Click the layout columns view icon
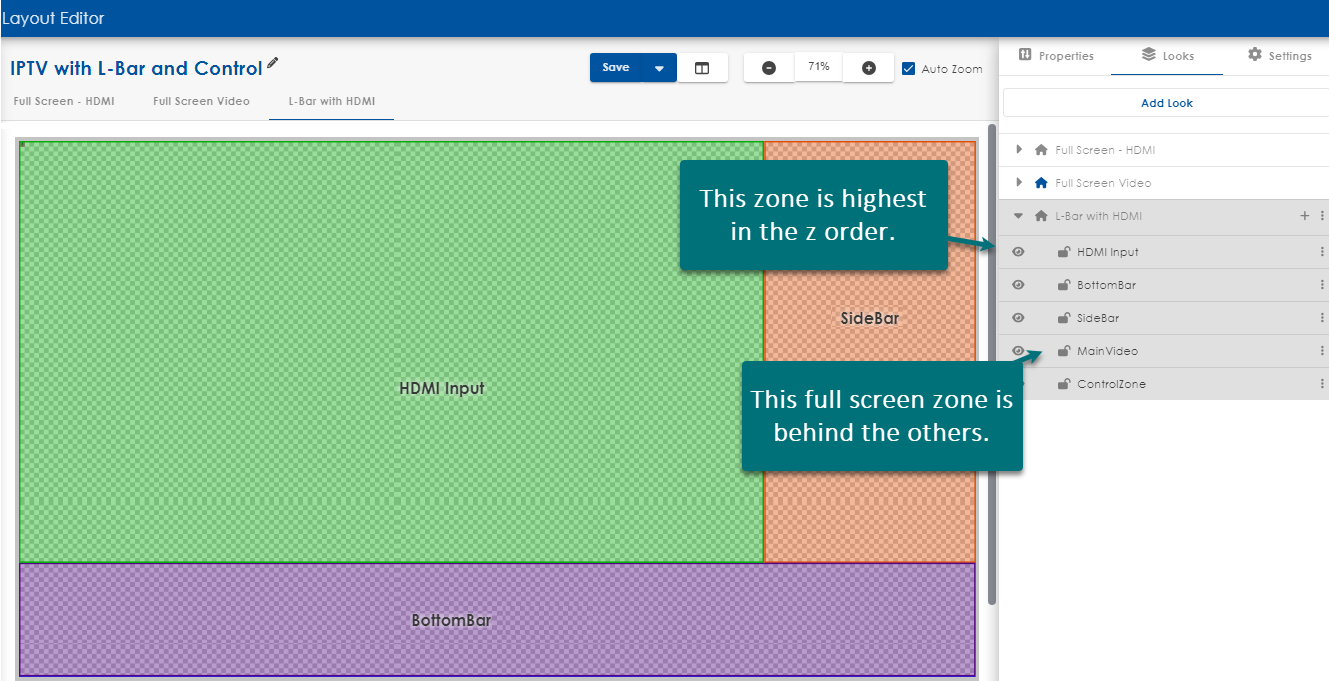Image resolution: width=1329 pixels, height=681 pixels. (x=702, y=68)
